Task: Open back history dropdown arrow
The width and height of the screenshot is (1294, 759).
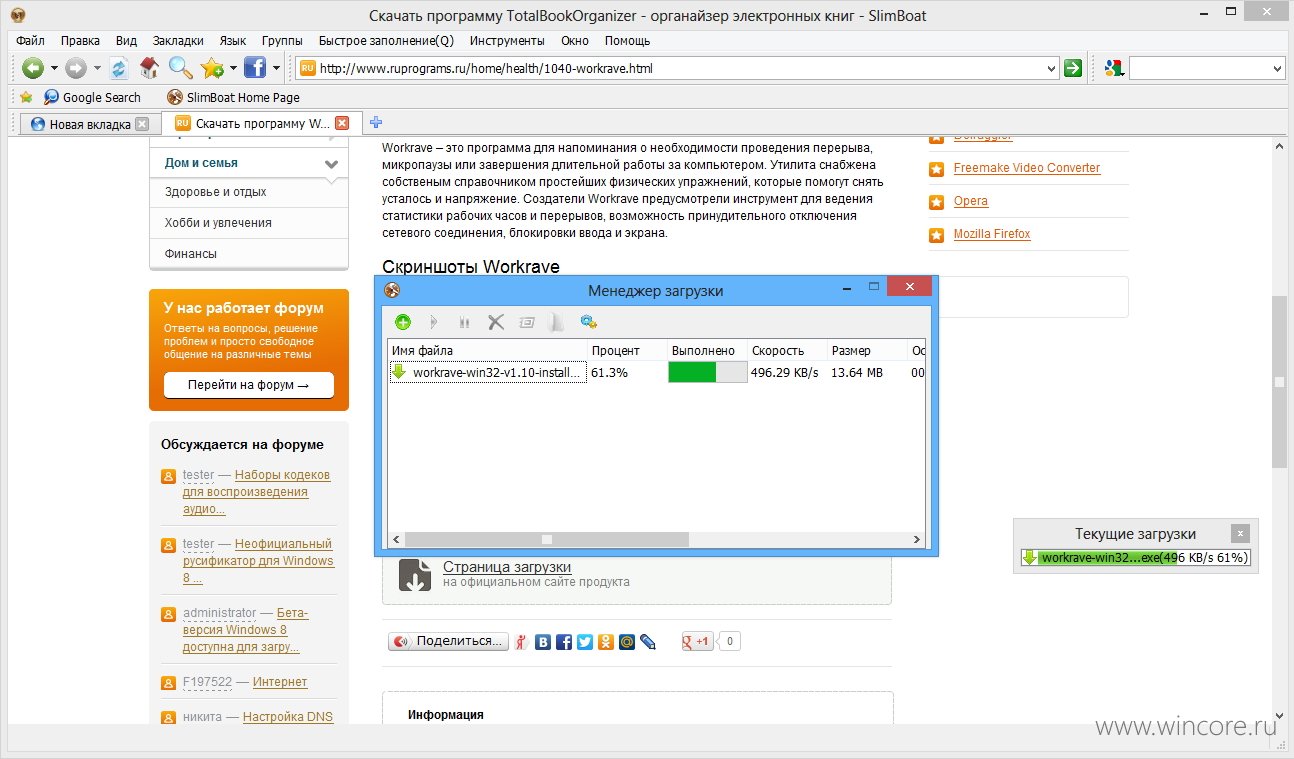Action: pyautogui.click(x=54, y=69)
